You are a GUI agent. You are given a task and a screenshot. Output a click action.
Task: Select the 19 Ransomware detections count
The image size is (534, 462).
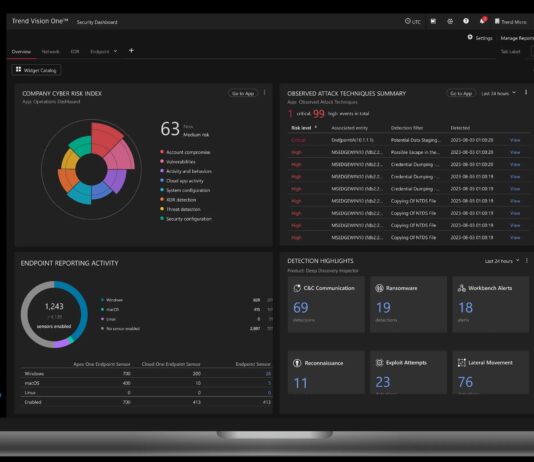click(383, 308)
